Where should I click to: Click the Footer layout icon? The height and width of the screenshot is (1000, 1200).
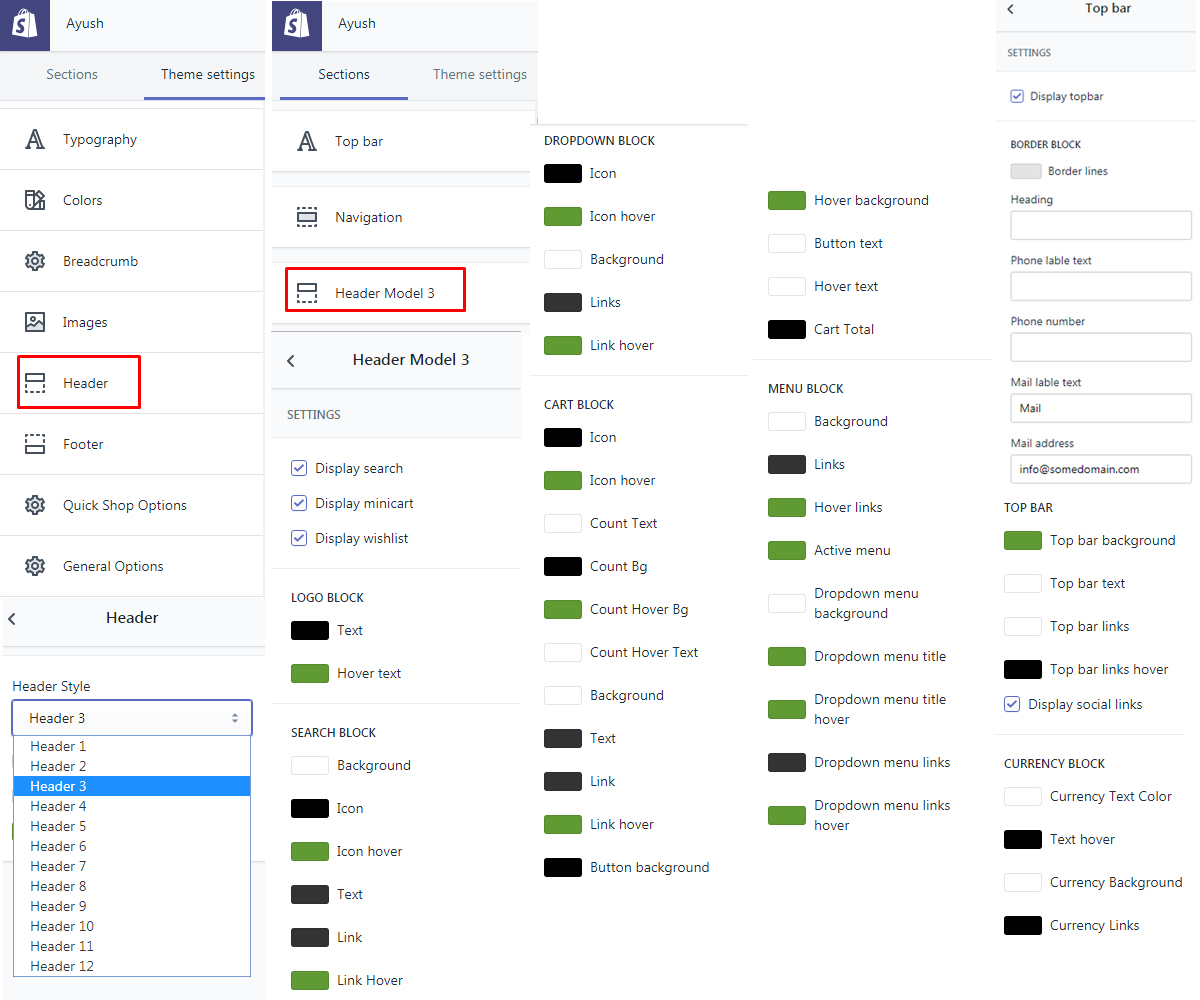[35, 444]
